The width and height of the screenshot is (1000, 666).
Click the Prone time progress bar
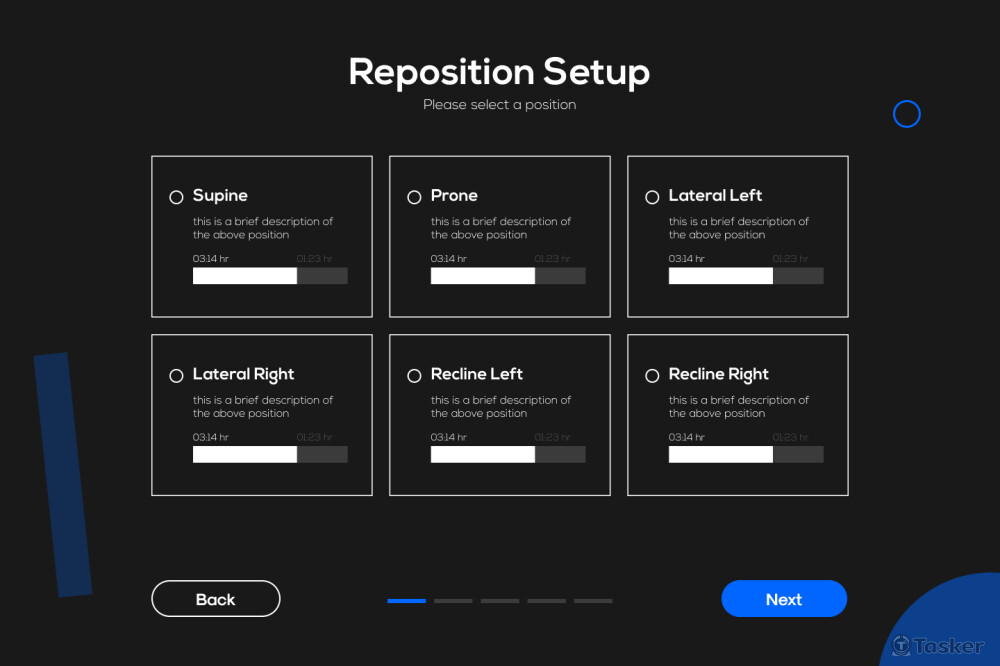click(508, 276)
